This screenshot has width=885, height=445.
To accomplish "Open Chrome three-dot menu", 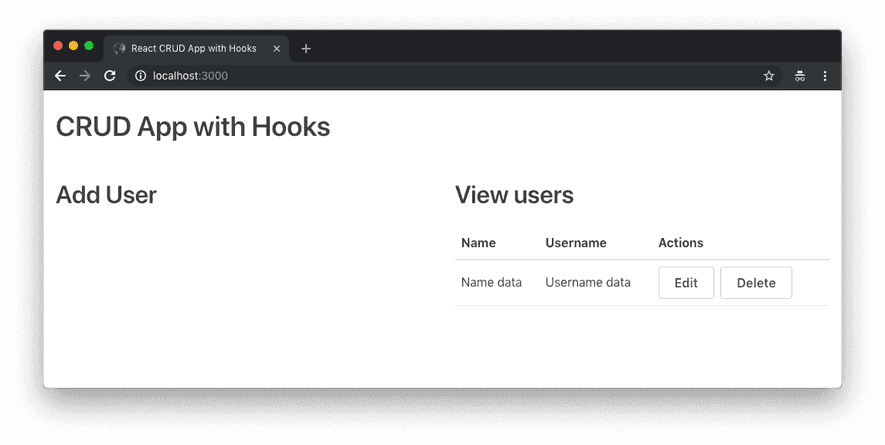I will tap(825, 76).
